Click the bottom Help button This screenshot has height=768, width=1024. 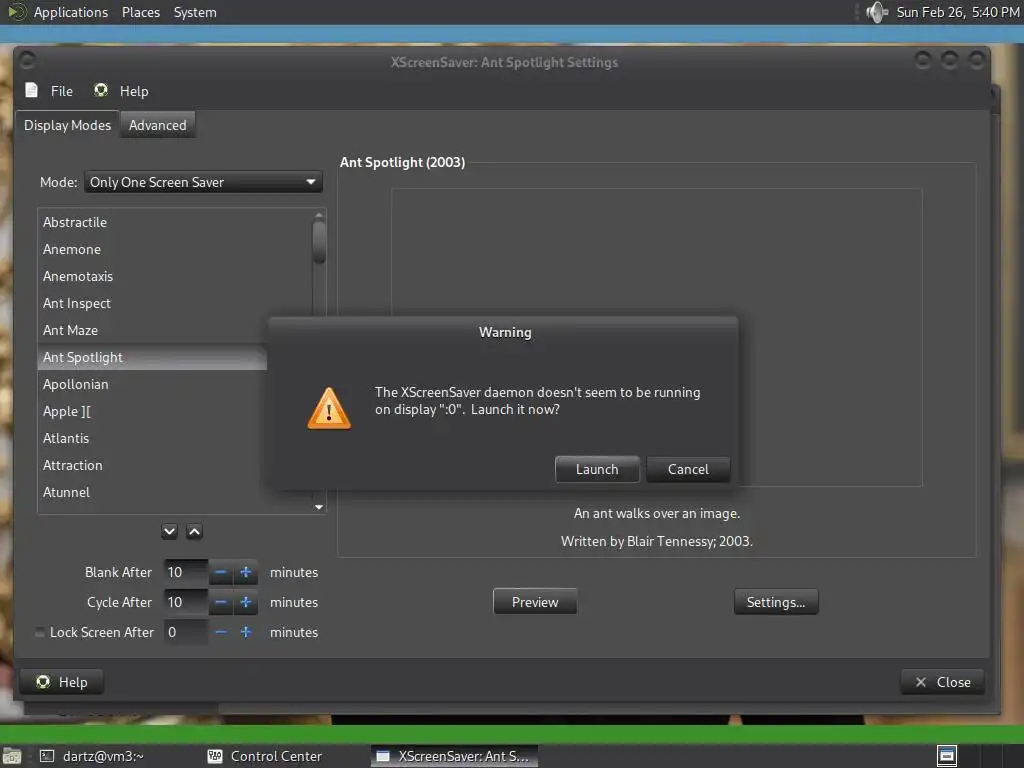[x=61, y=682]
